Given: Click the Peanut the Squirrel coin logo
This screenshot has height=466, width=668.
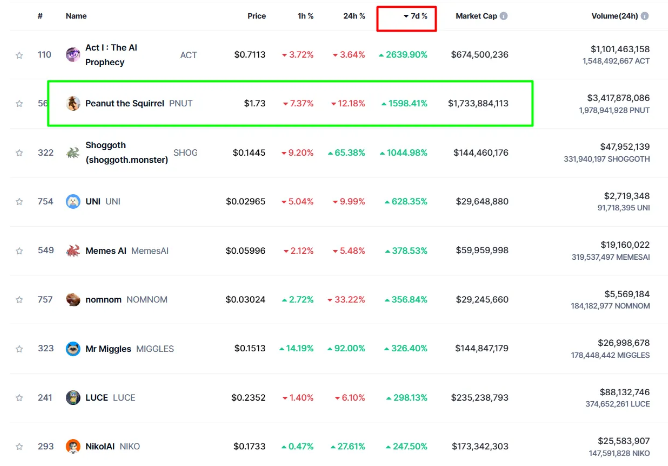Looking at the screenshot, I should point(73,103).
